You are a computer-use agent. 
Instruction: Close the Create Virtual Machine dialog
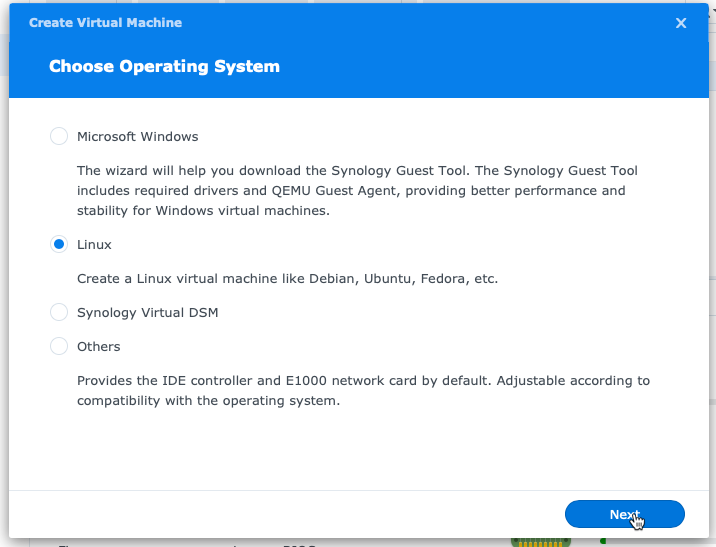(x=681, y=23)
